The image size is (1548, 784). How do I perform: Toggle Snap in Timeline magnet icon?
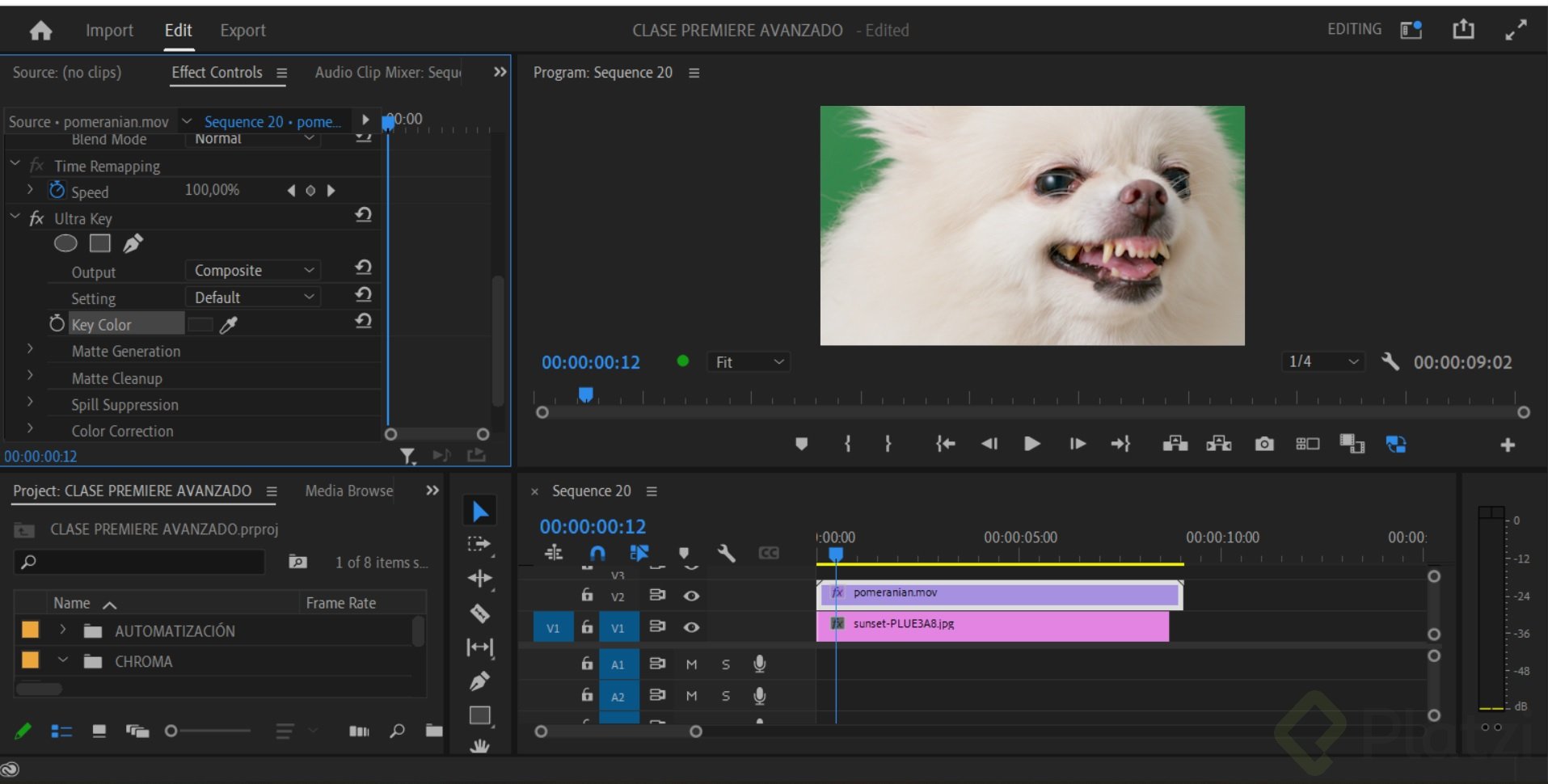[597, 553]
